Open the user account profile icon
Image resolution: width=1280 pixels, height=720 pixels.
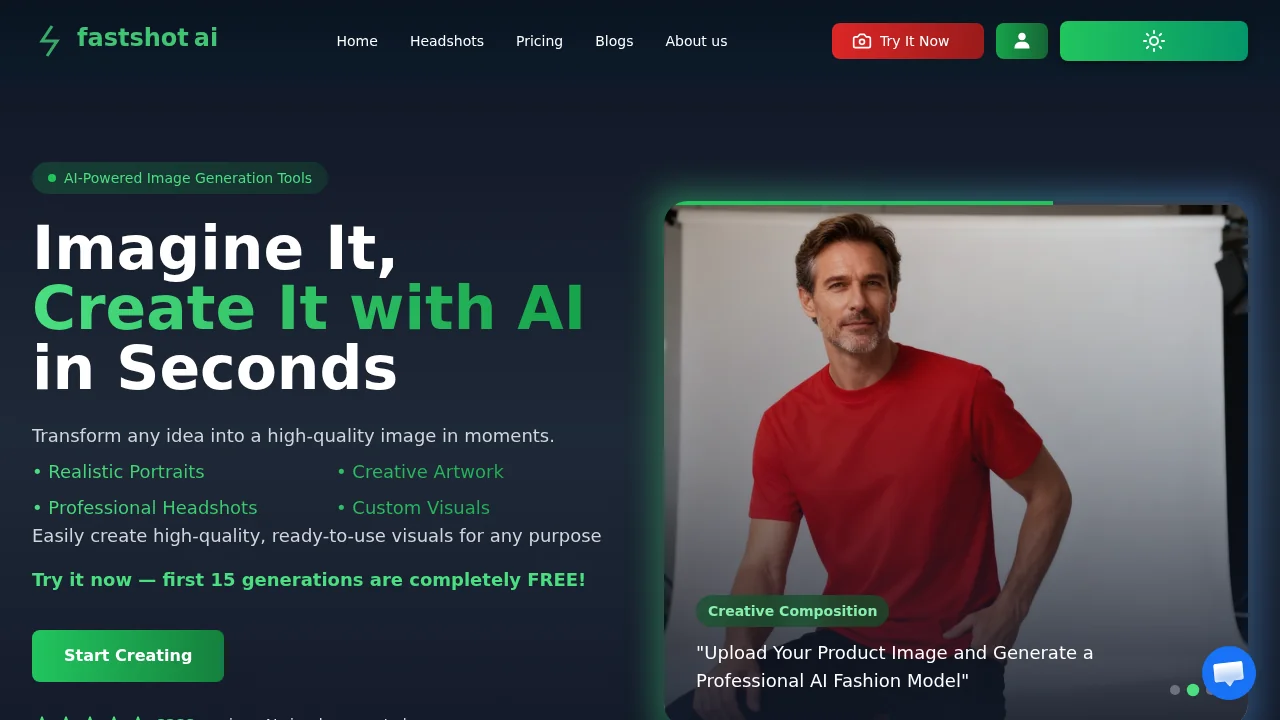[1022, 41]
